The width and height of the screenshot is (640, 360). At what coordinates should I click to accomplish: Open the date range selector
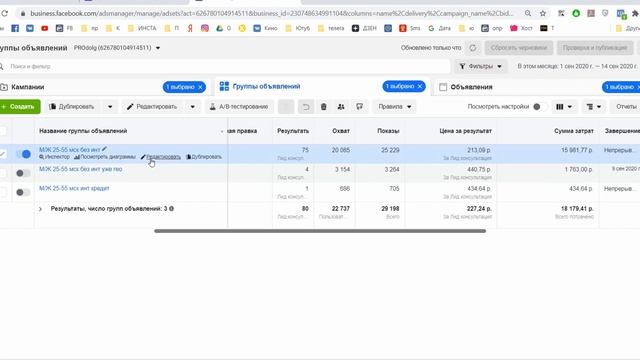pos(578,66)
